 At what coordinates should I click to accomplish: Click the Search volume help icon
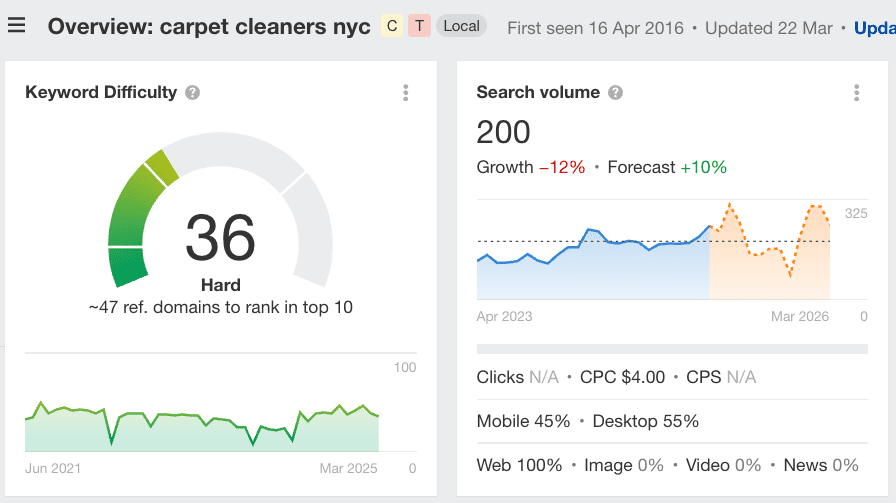pyautogui.click(x=616, y=93)
